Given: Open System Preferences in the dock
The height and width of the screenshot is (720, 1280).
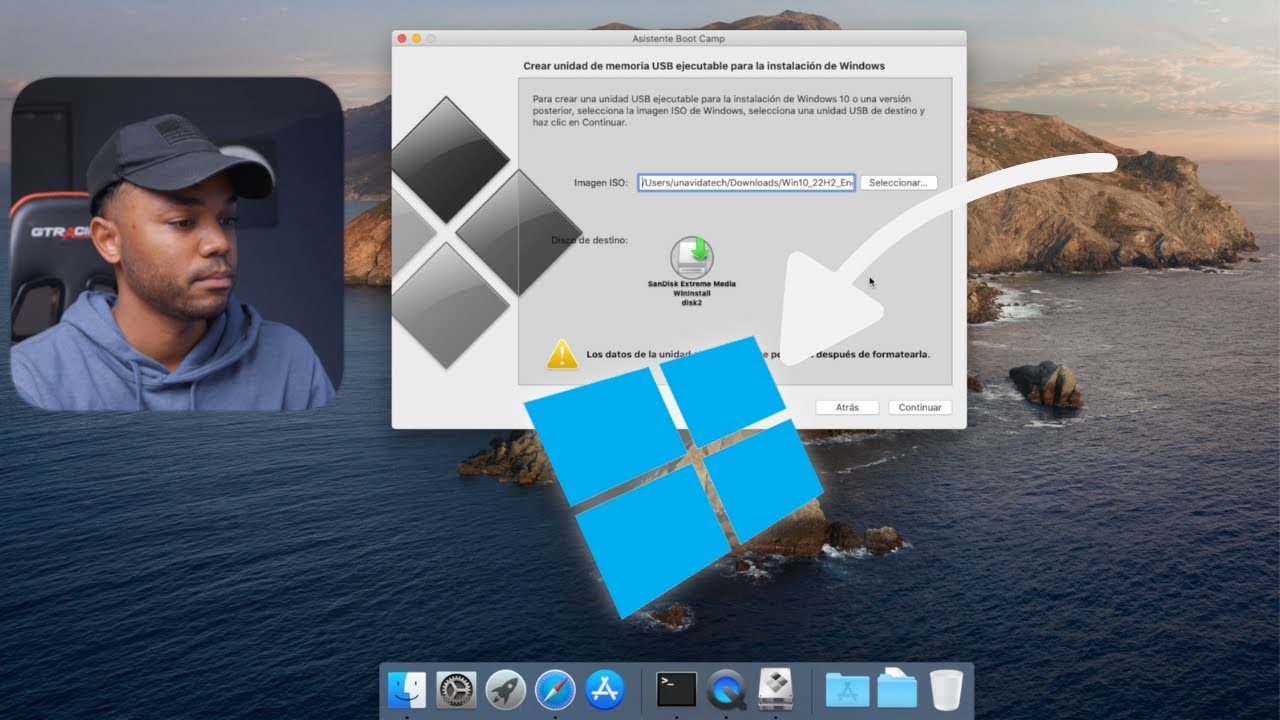Looking at the screenshot, I should (456, 690).
